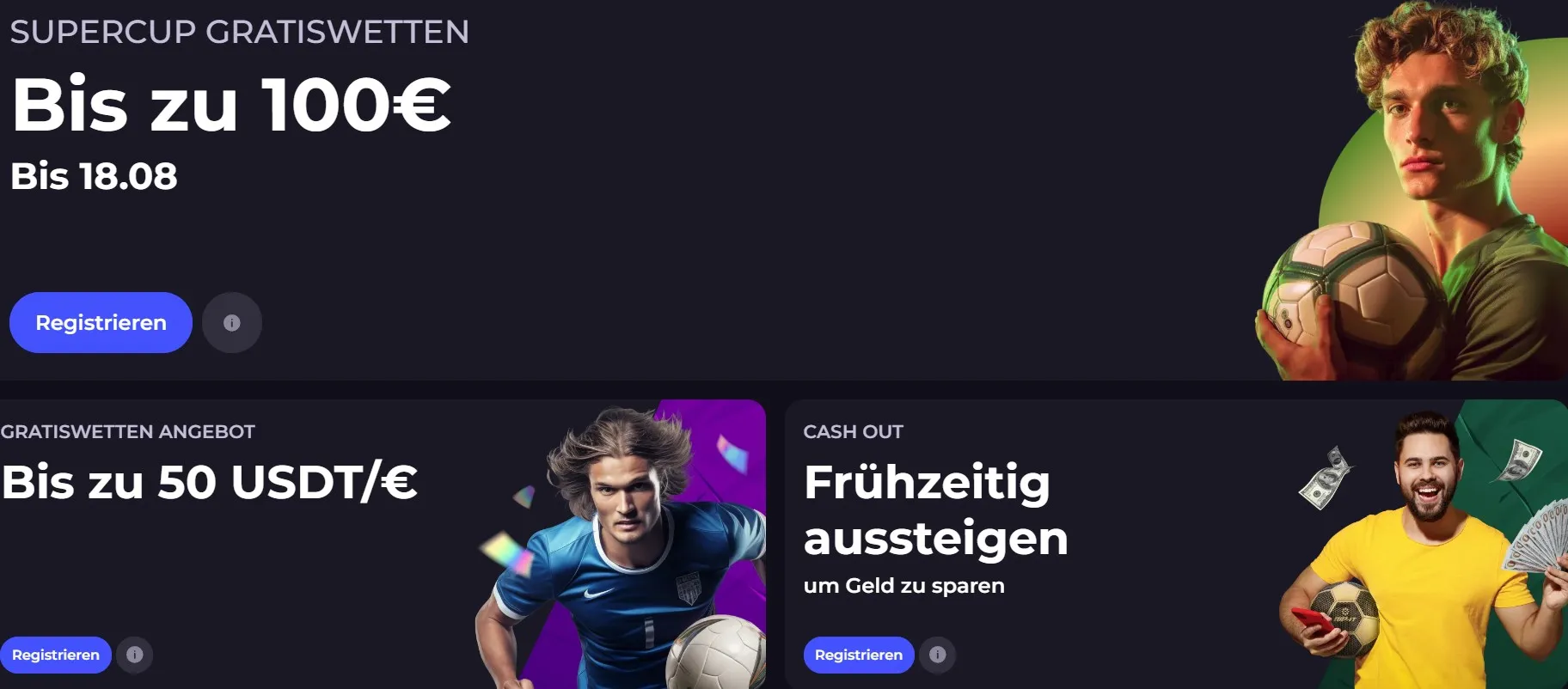Click Registrieren in Gratiswetten Angebot card
This screenshot has width=1568, height=689.
tap(56, 655)
